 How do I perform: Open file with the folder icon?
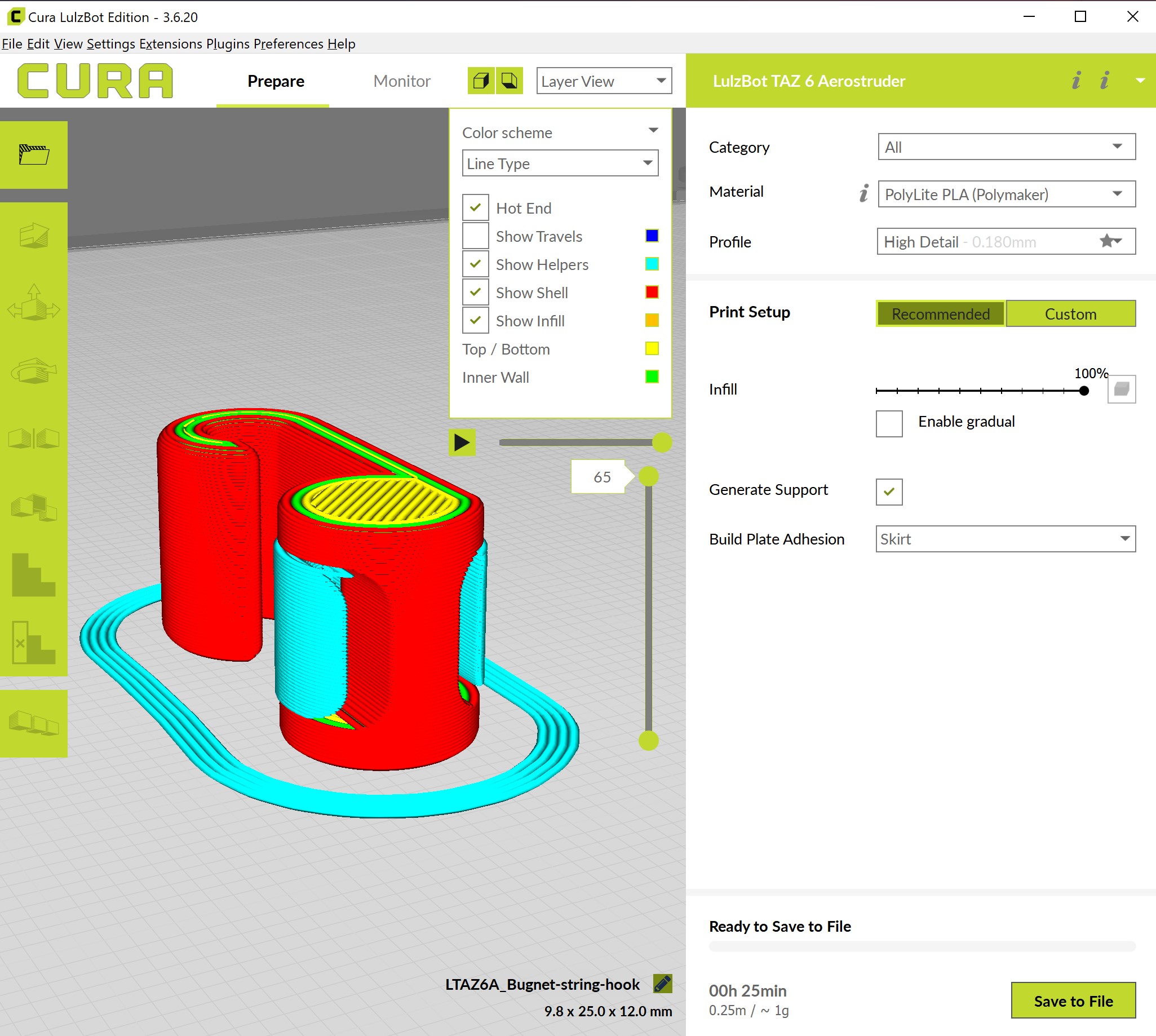(34, 154)
